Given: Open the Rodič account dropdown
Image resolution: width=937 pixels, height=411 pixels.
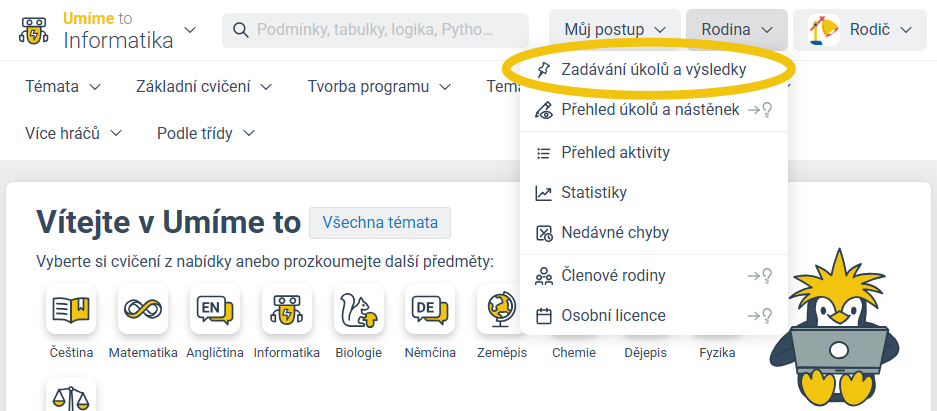Looking at the screenshot, I should (861, 30).
